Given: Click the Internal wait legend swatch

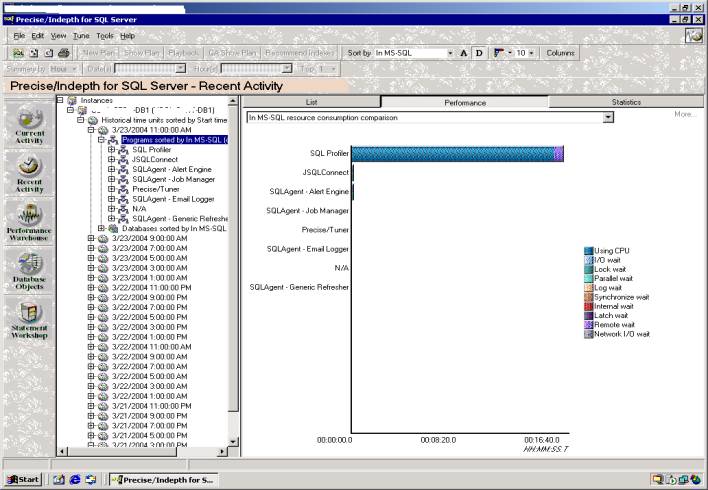Looking at the screenshot, I should click(x=588, y=306).
